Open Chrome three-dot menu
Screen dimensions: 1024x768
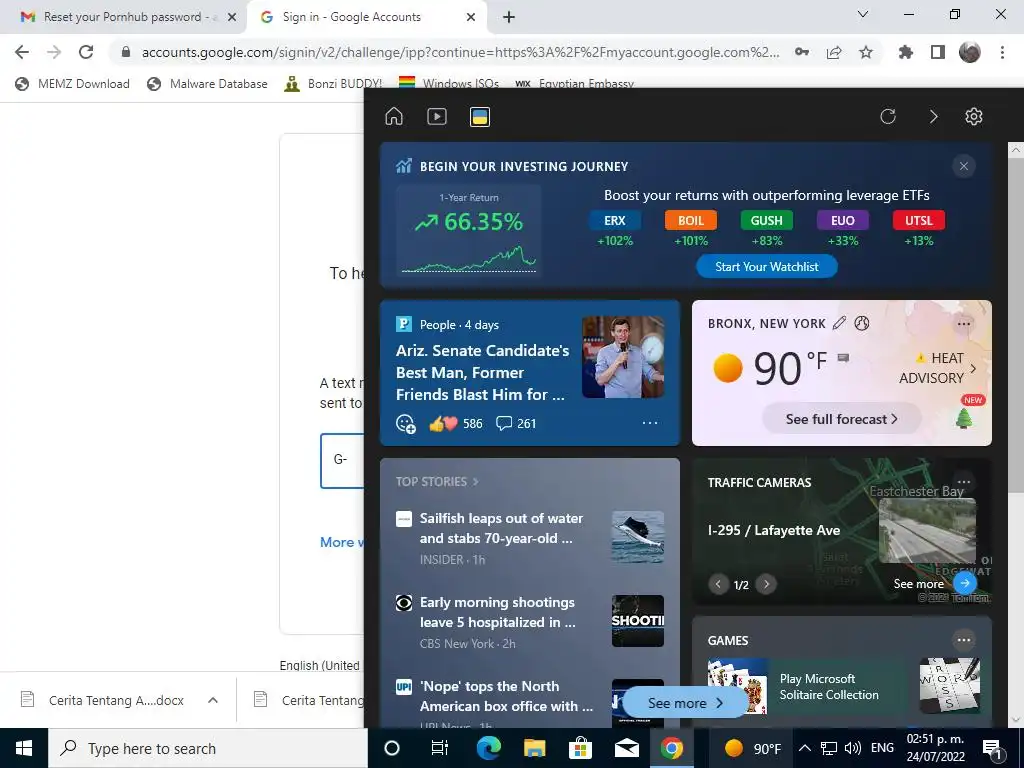(1002, 52)
